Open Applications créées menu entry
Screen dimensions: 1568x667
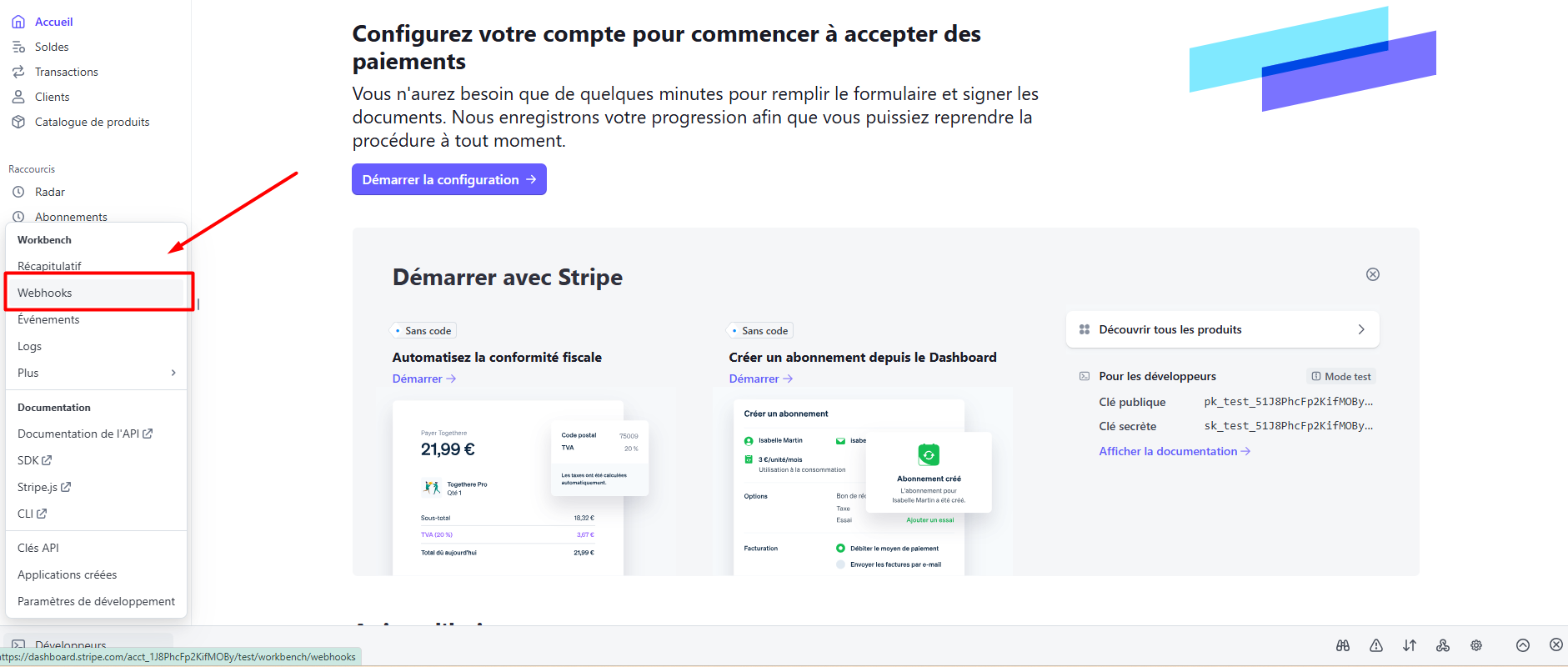coord(97,574)
